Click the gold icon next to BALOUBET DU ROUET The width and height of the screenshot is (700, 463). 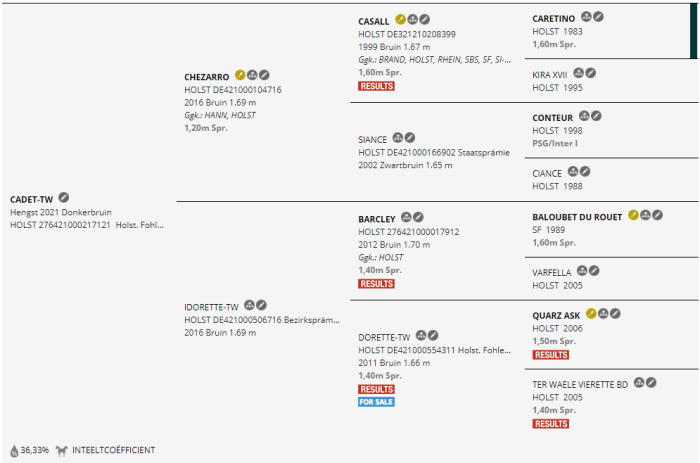(633, 215)
